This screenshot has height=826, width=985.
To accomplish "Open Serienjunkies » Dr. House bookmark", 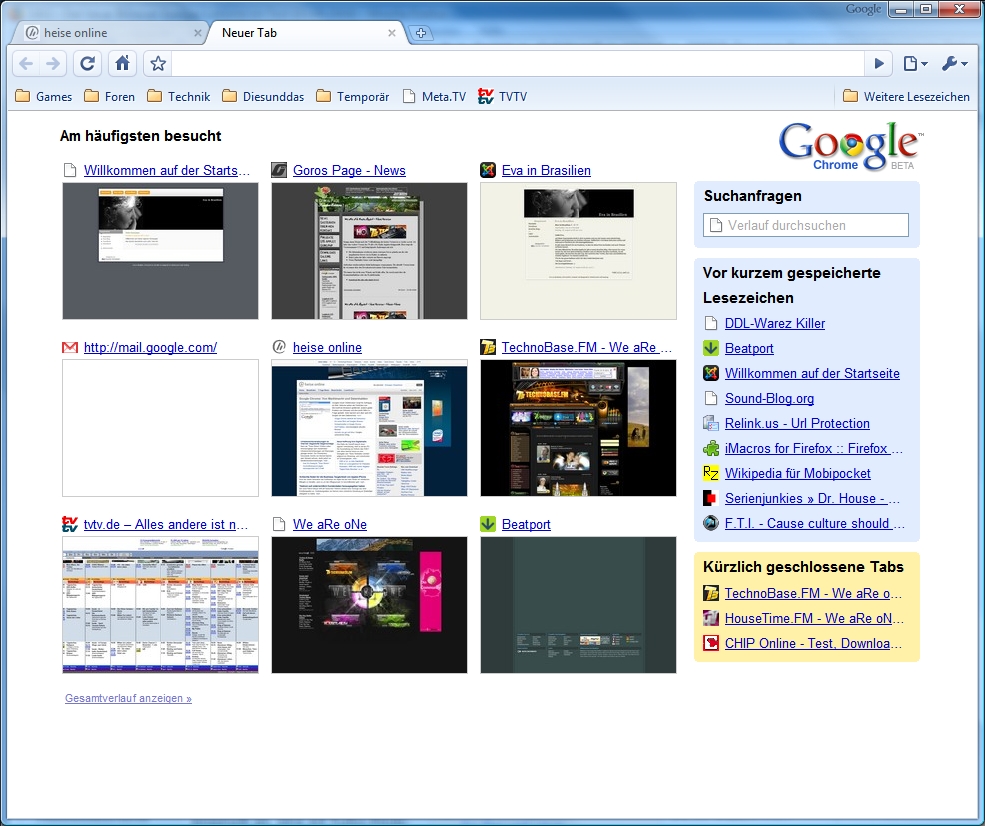I will coord(813,499).
